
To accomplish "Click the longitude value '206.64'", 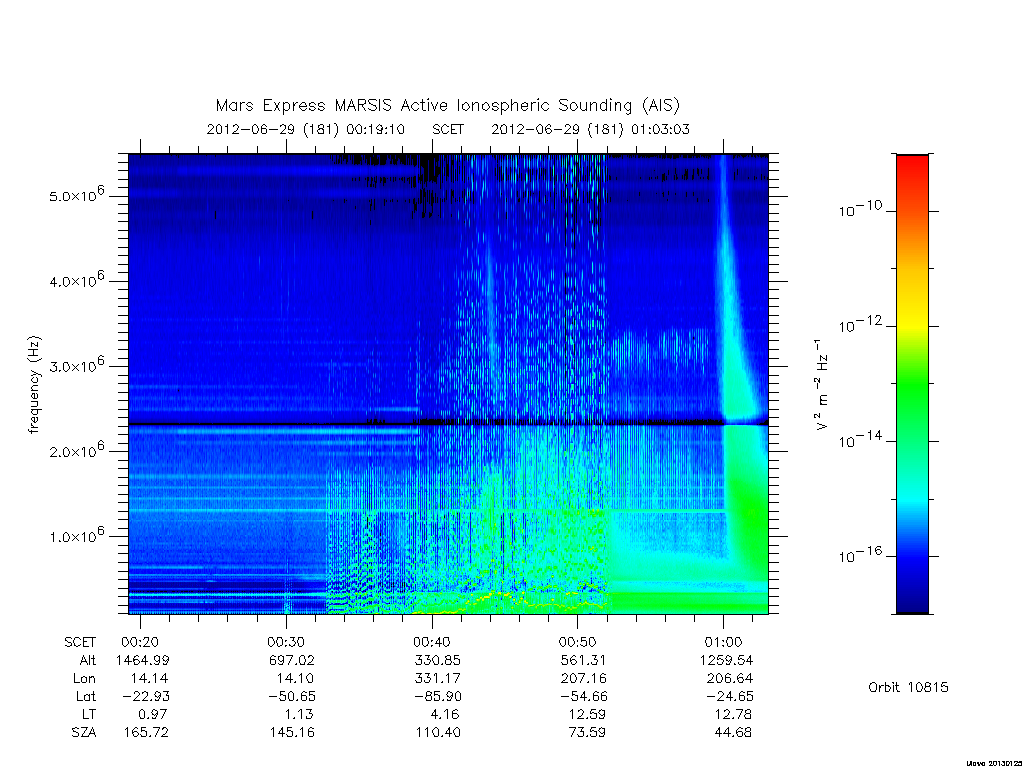I will point(729,679).
